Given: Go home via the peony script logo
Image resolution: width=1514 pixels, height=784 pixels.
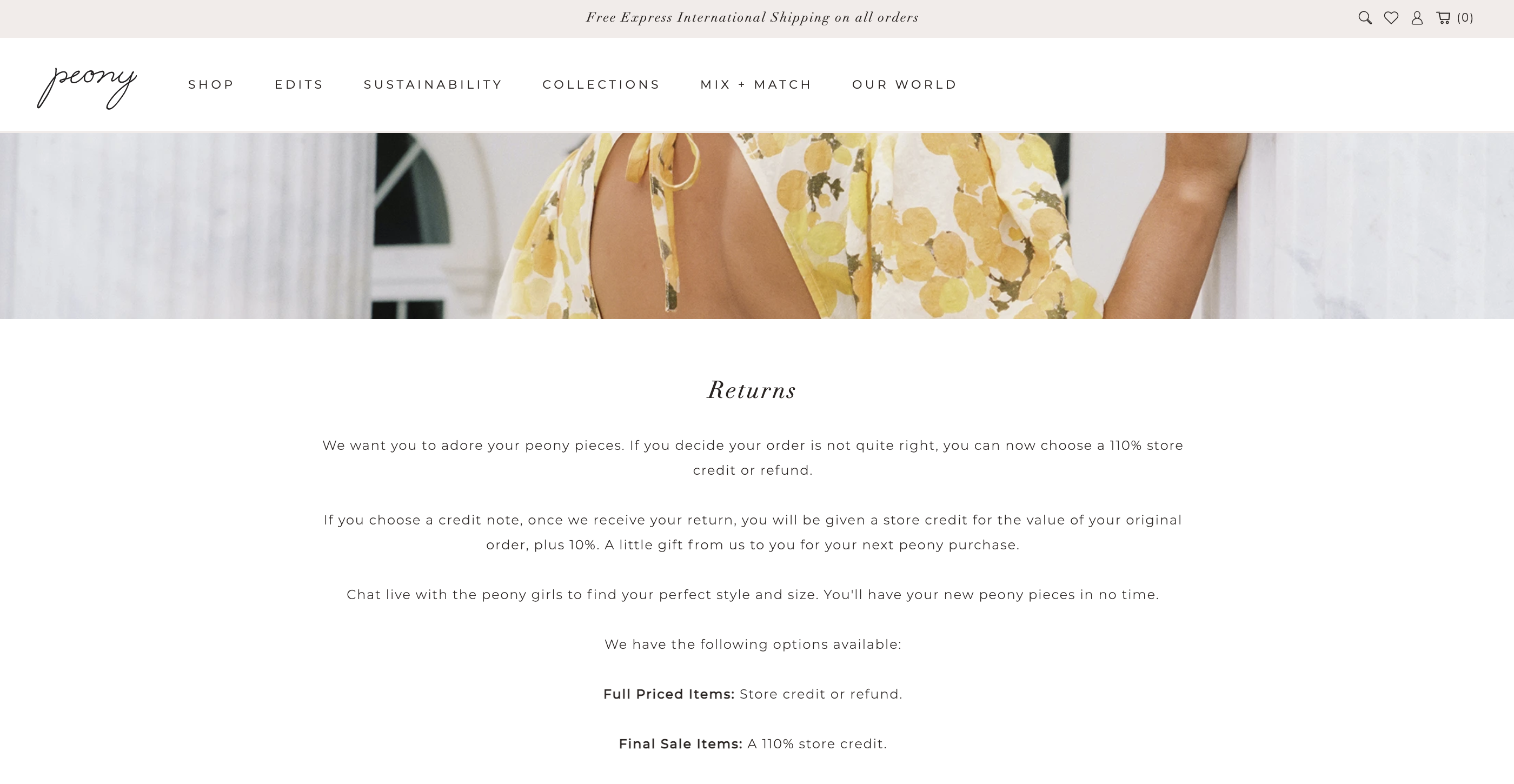Looking at the screenshot, I should point(87,87).
